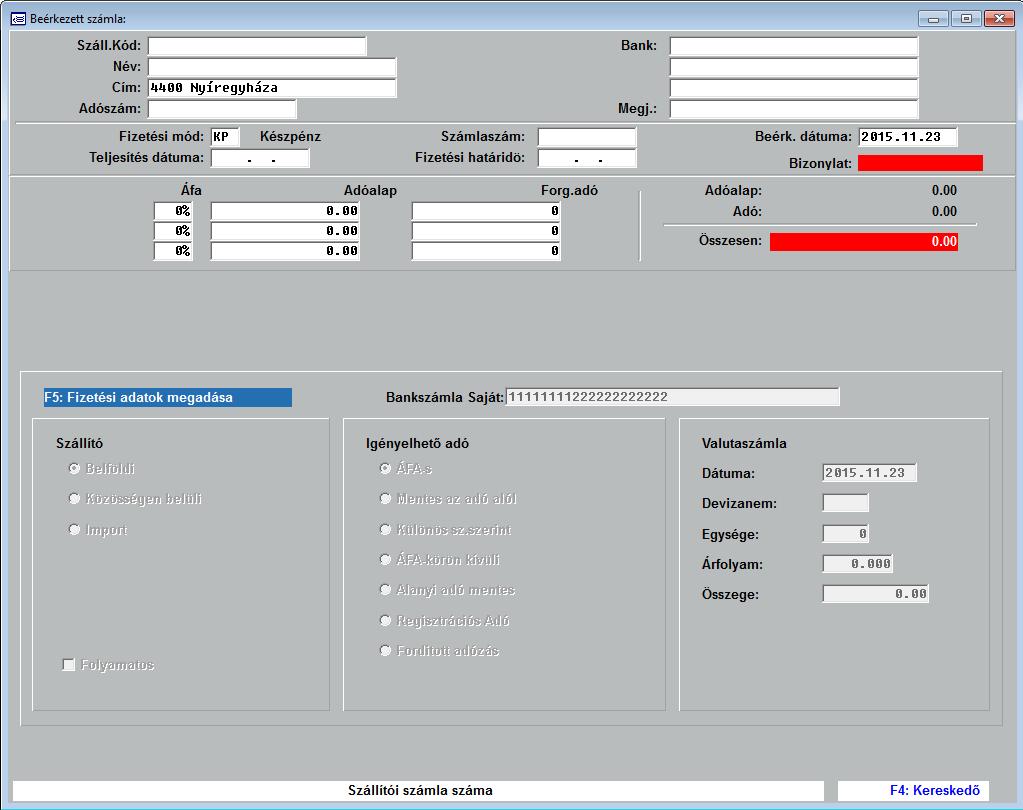The height and width of the screenshot is (810, 1023).
Task: Click the Igényelhető adó group heading
Action: [x=418, y=443]
